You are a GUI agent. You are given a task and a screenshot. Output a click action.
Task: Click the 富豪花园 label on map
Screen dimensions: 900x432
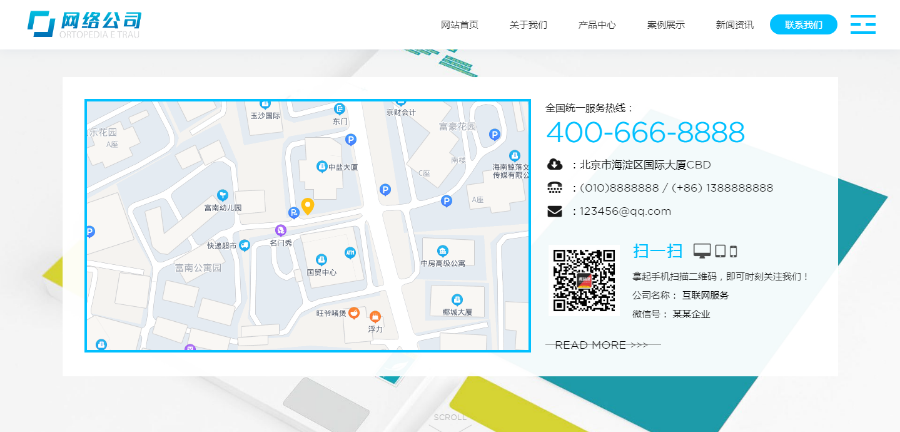pos(457,126)
